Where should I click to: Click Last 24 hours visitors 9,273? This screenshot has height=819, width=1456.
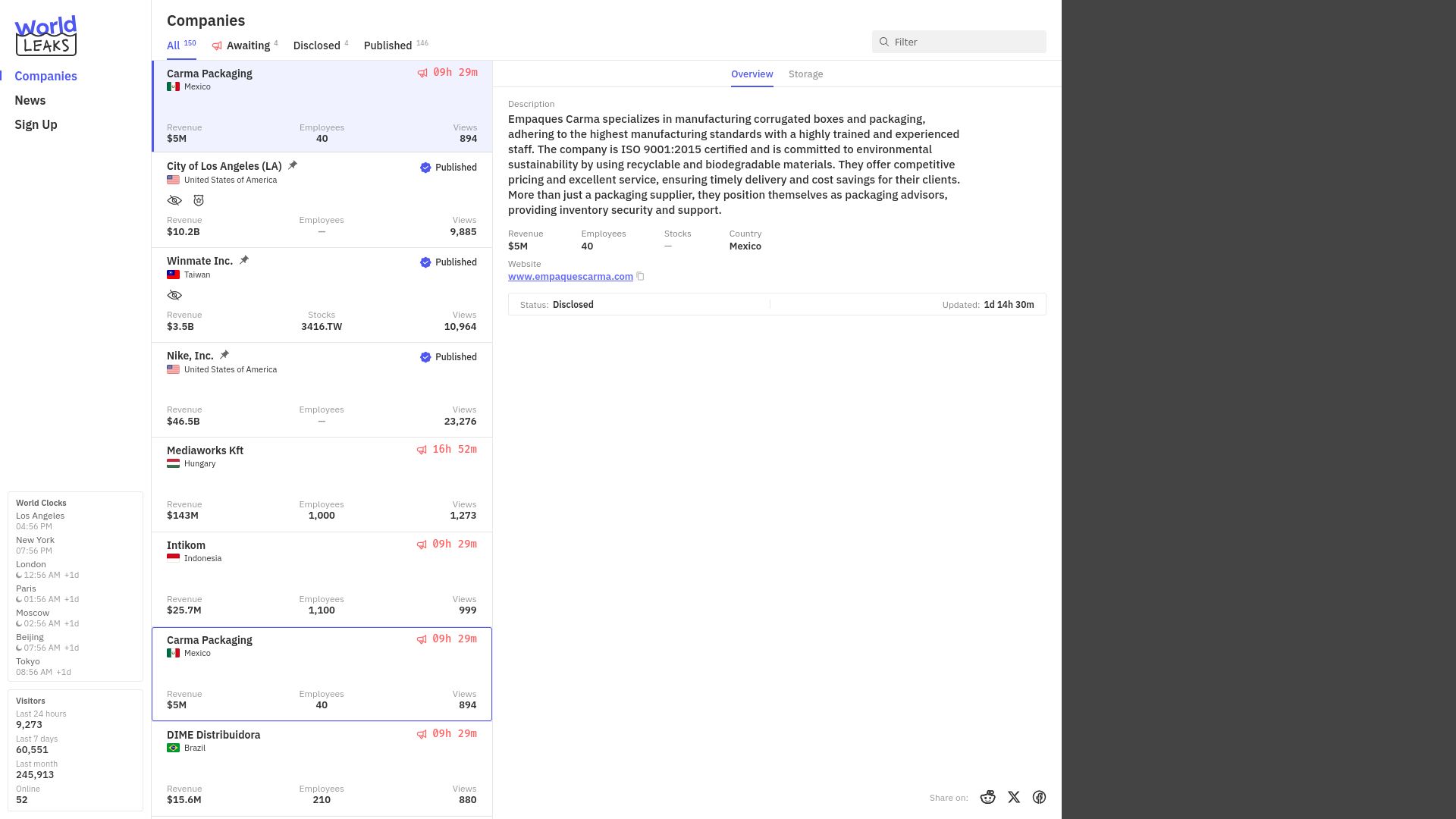click(x=29, y=725)
